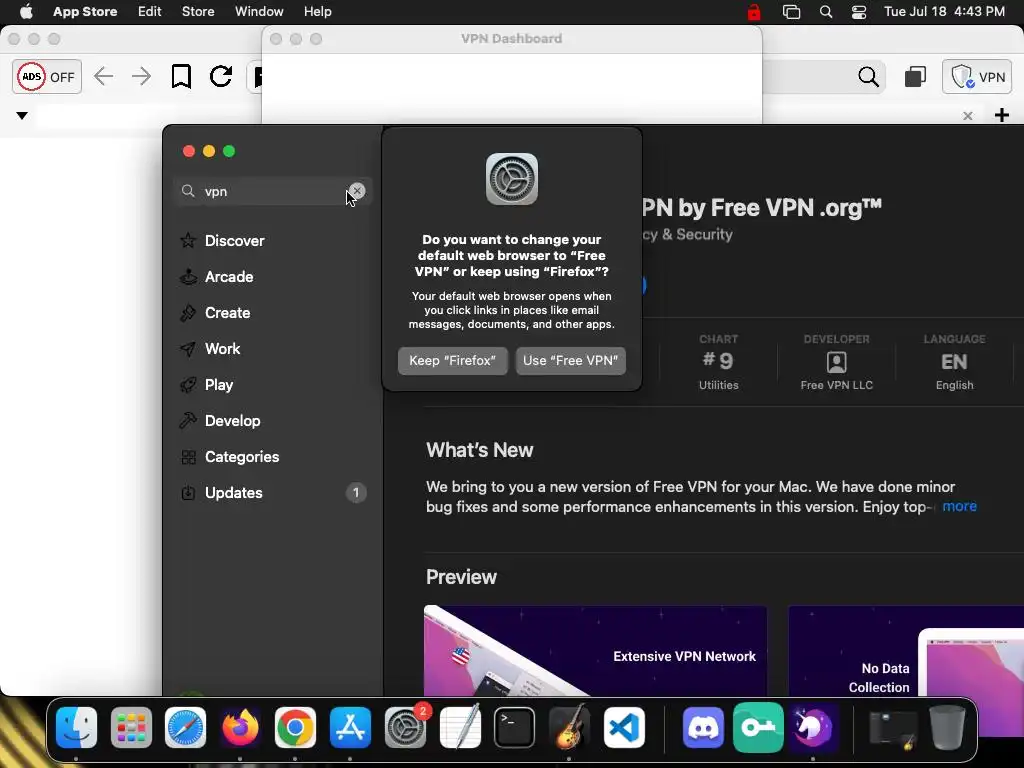Open the No Data Collection preview image
The height and width of the screenshot is (768, 1024).
tap(906, 650)
